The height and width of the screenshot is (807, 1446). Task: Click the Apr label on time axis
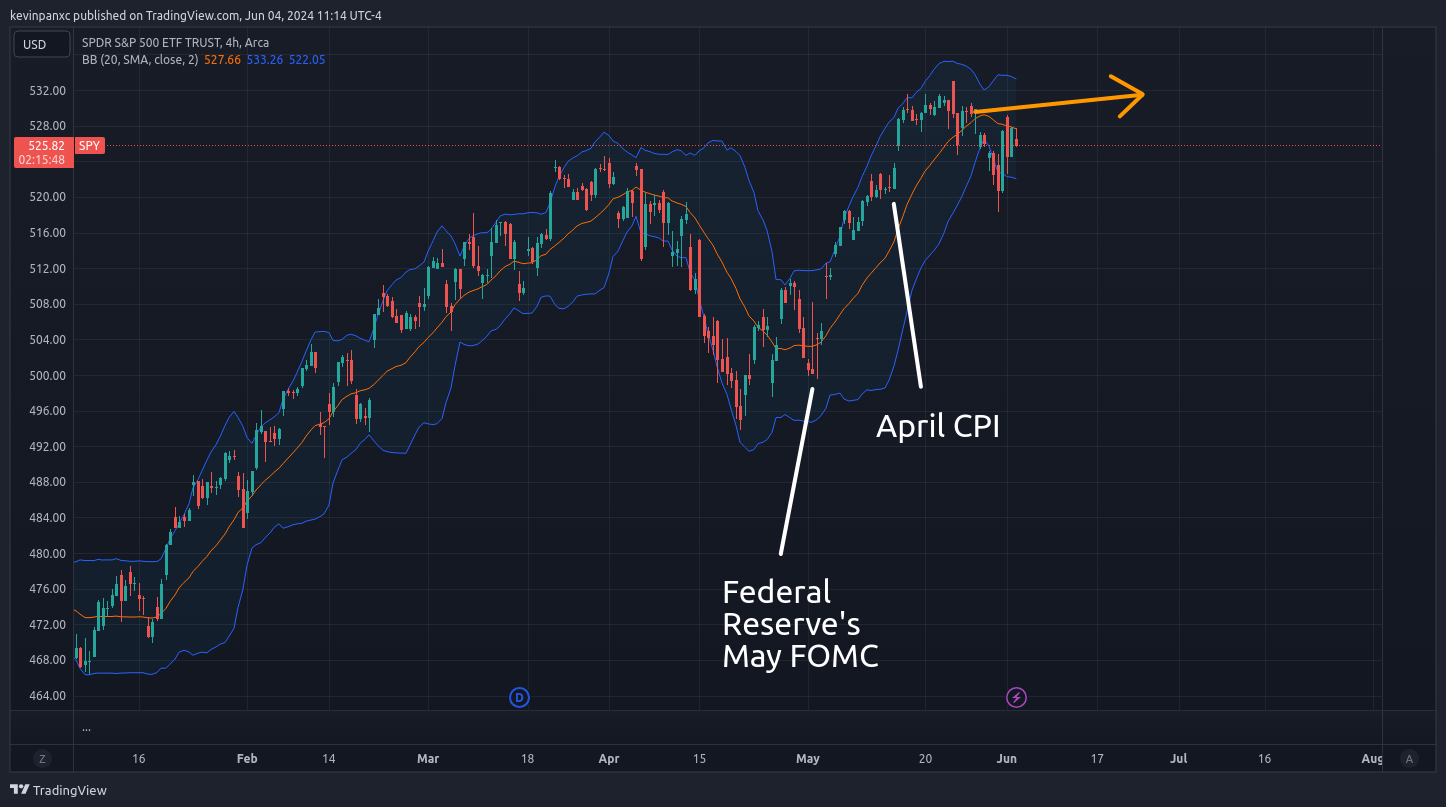[608, 759]
